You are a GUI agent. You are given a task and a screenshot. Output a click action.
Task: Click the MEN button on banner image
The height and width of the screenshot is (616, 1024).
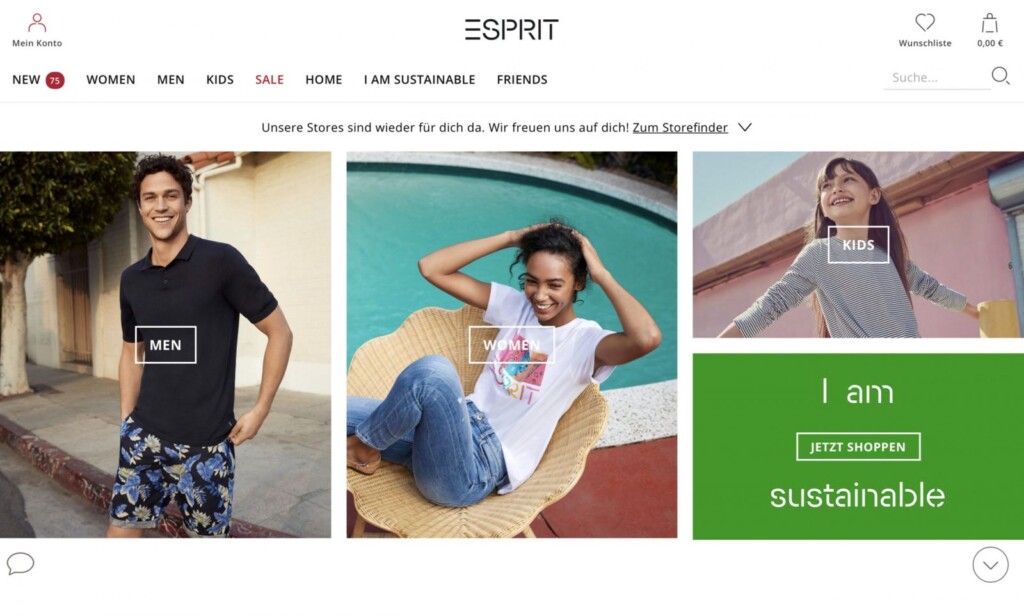(x=165, y=345)
